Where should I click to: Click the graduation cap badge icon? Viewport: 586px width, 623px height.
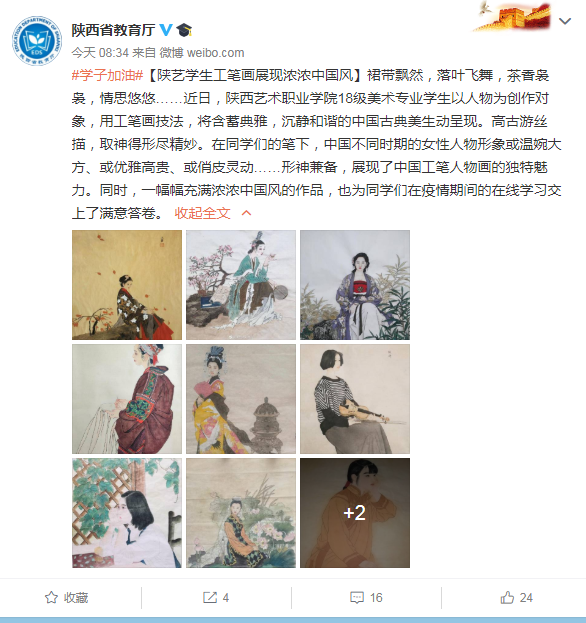184,30
